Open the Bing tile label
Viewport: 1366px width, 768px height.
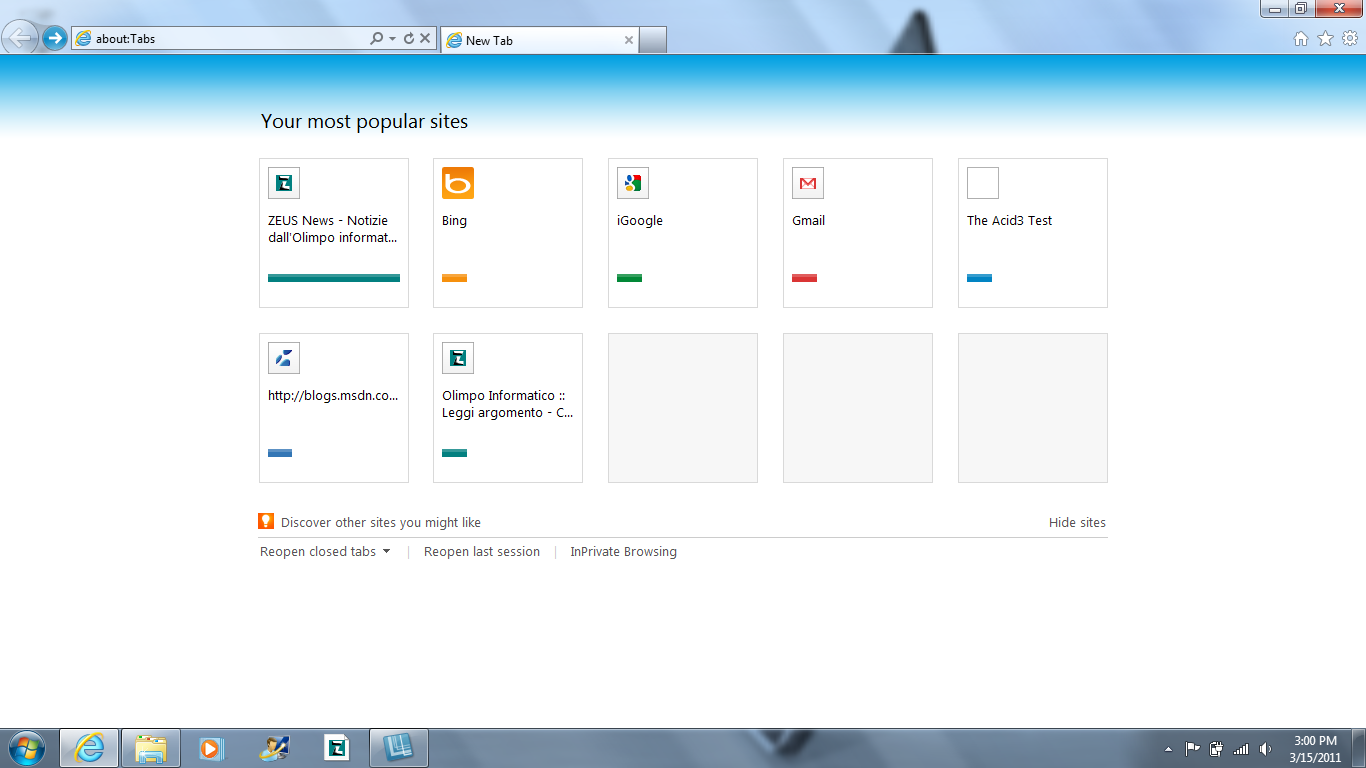[454, 221]
